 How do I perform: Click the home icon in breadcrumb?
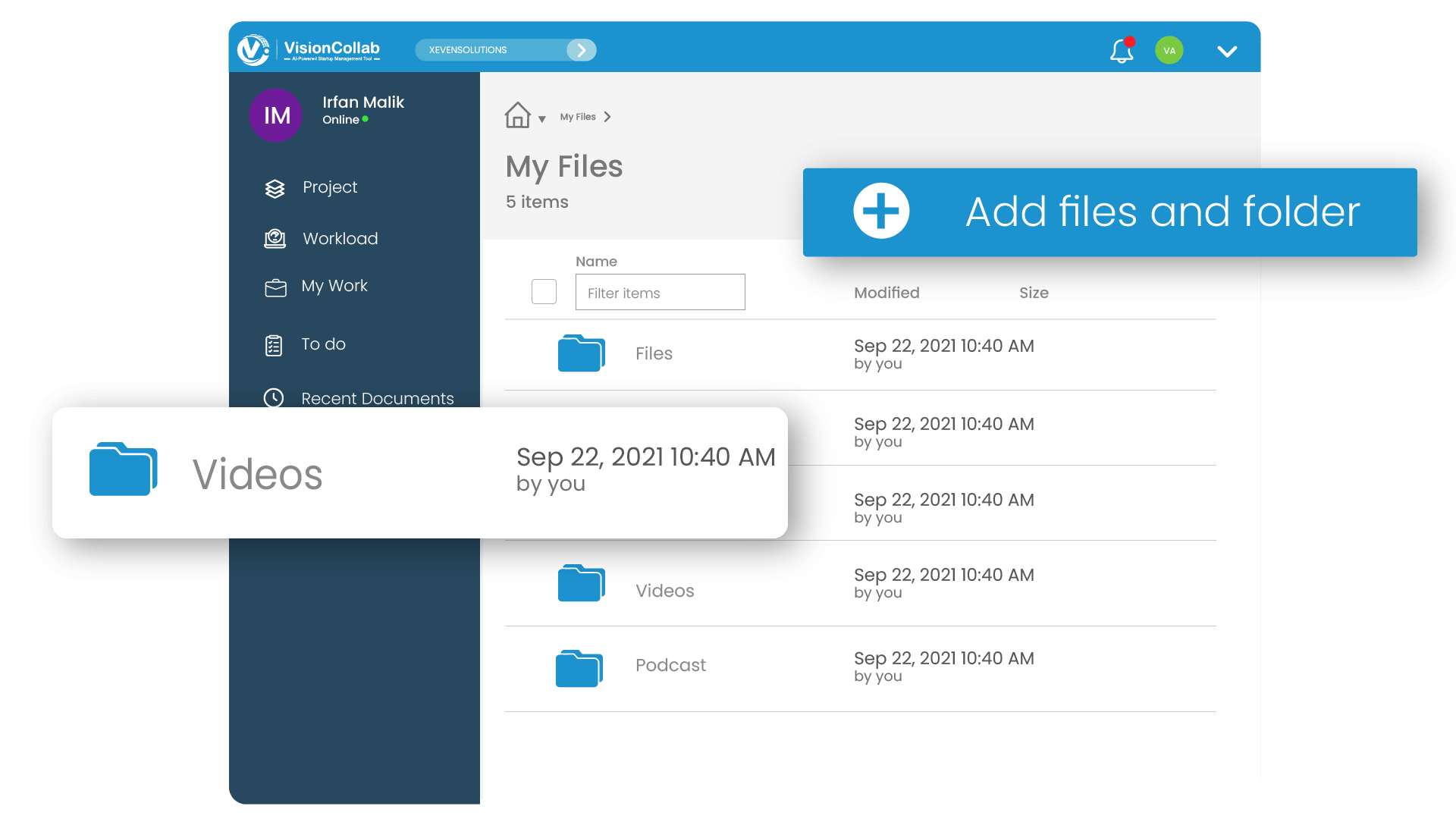518,115
